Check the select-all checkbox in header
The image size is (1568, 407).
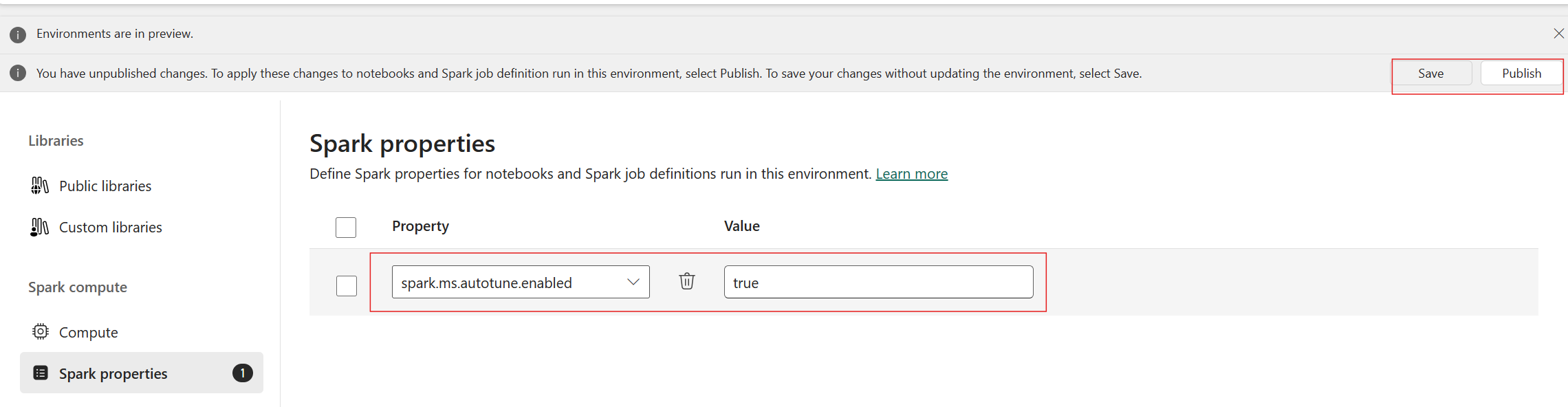pyautogui.click(x=346, y=228)
